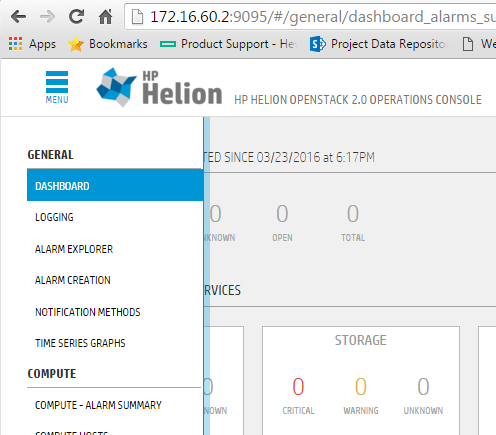The width and height of the screenshot is (496, 435).
Task: Click the address bar URL field
Action: click(x=310, y=16)
